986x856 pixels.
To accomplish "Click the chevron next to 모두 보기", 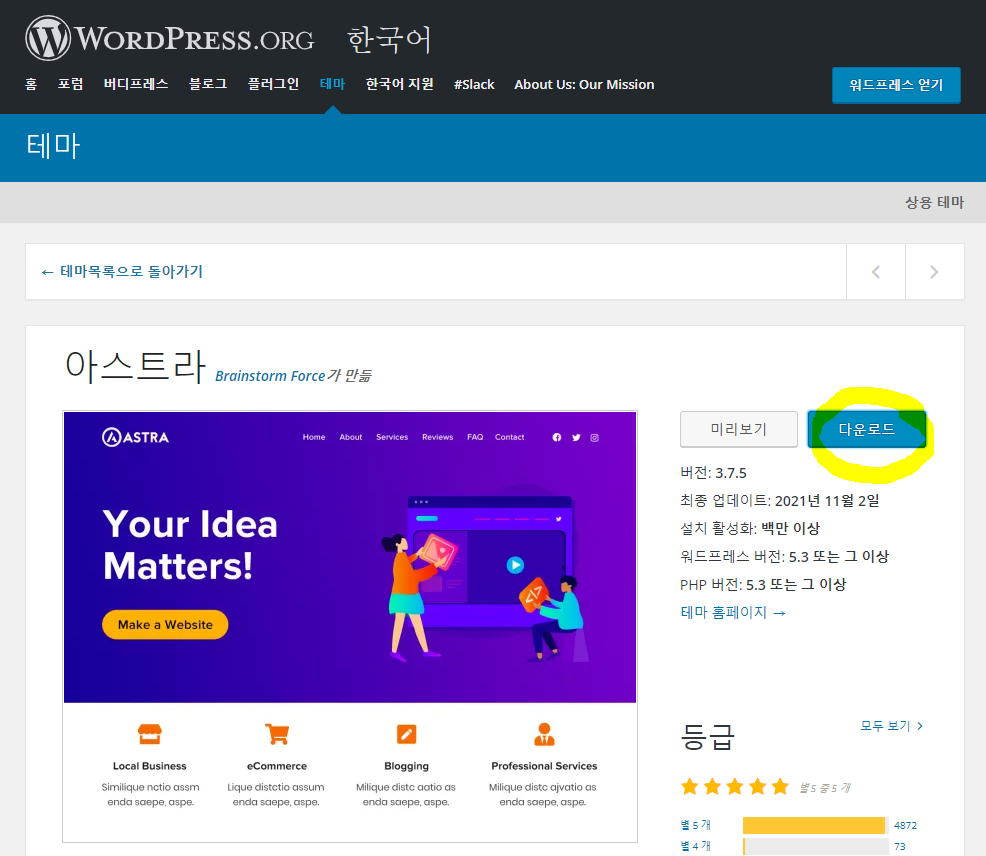I will point(920,726).
